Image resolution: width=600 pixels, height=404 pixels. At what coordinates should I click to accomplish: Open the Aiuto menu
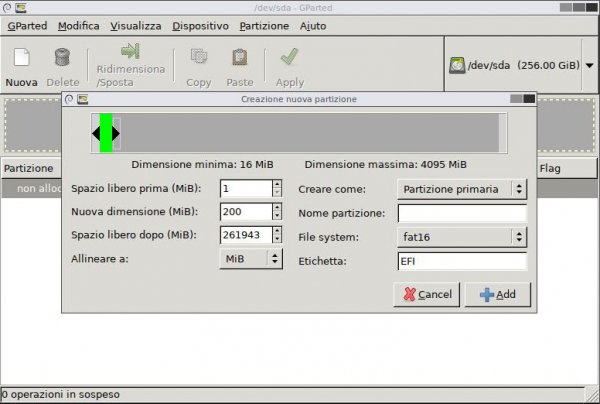pos(313,26)
